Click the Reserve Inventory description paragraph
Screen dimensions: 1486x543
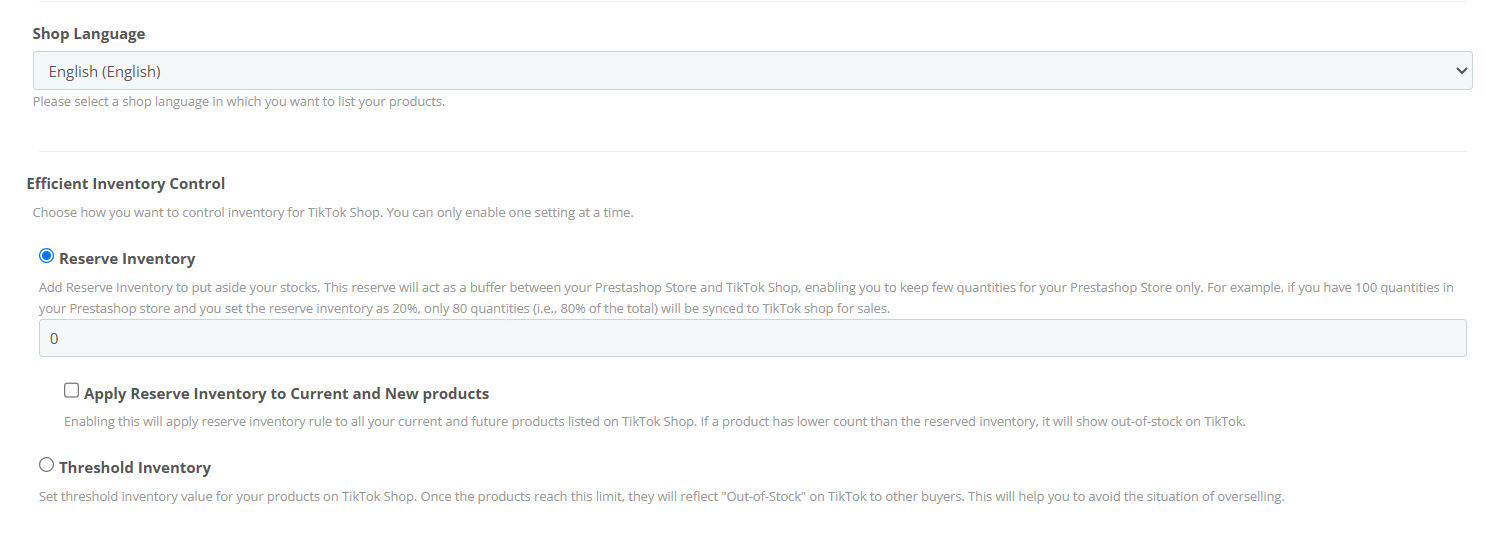(746, 298)
